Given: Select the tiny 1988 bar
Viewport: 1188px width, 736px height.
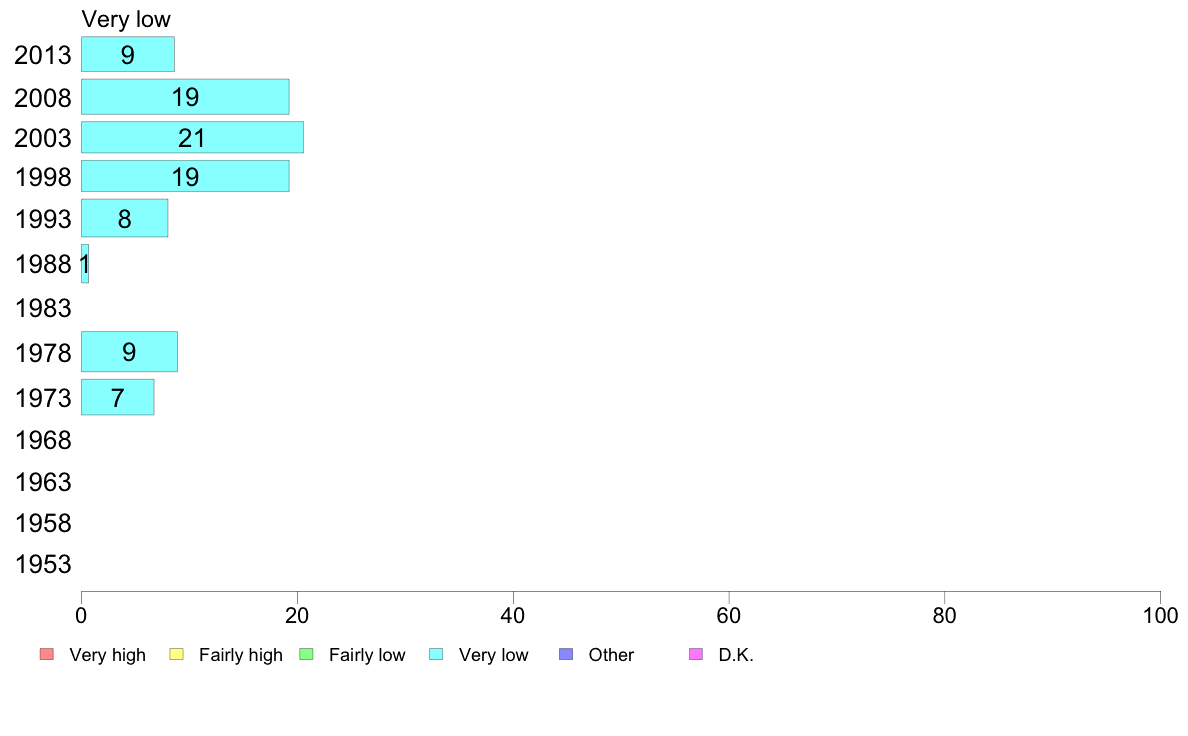Looking at the screenshot, I should pyautogui.click(x=85, y=264).
